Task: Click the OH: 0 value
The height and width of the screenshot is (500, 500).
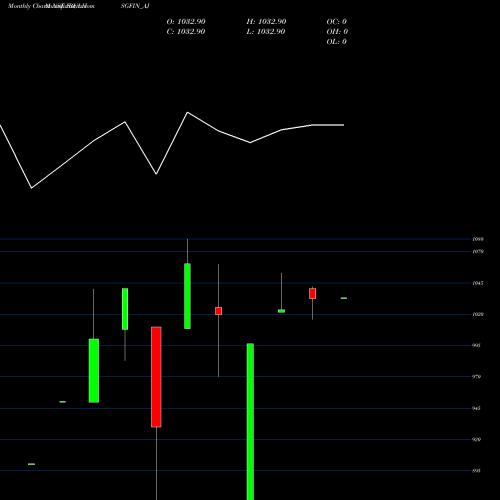Action: point(337,31)
